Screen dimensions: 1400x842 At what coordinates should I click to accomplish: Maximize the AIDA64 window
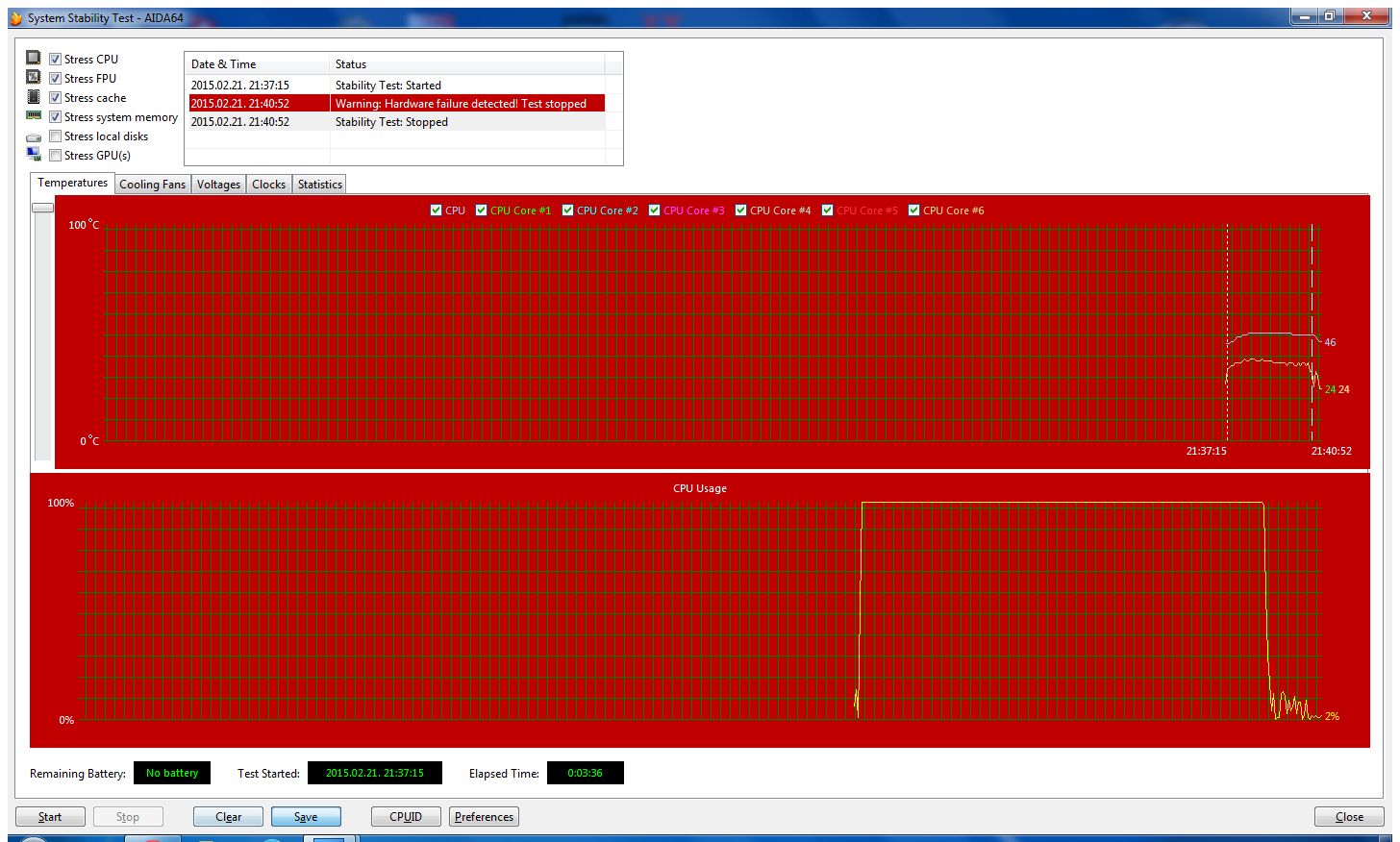[1330, 16]
